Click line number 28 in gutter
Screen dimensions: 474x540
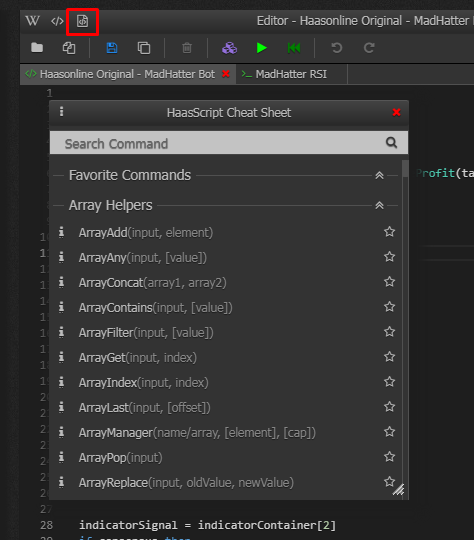[x=47, y=525]
